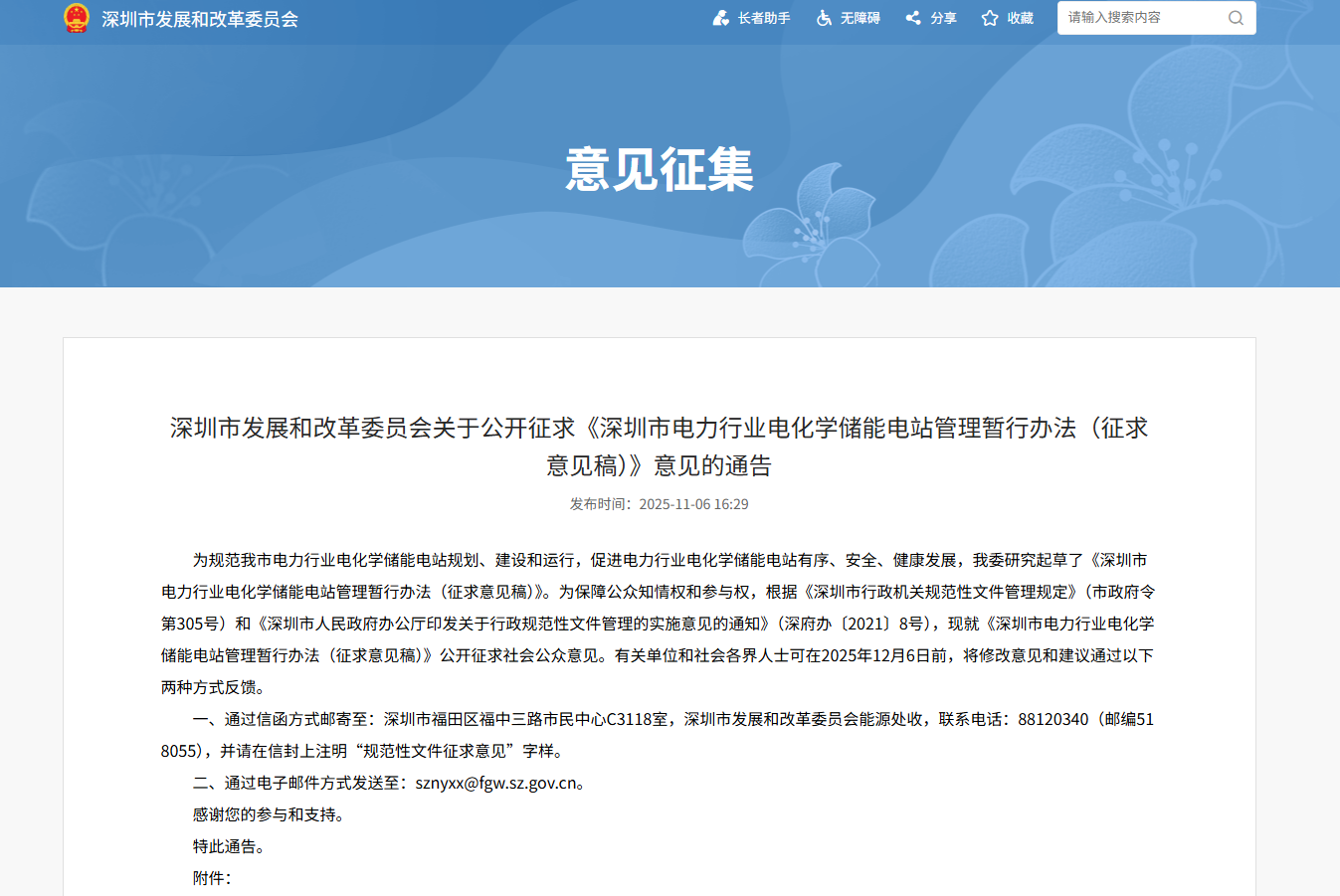This screenshot has height=896, width=1340.
Task: Click the 附件 label at bottom
Action: 211,878
